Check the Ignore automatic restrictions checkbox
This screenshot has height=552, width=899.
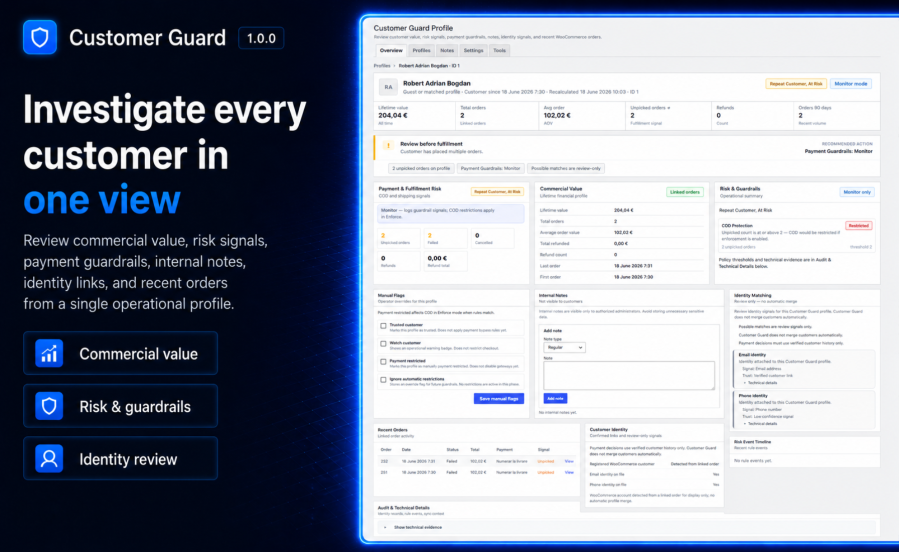click(x=383, y=380)
